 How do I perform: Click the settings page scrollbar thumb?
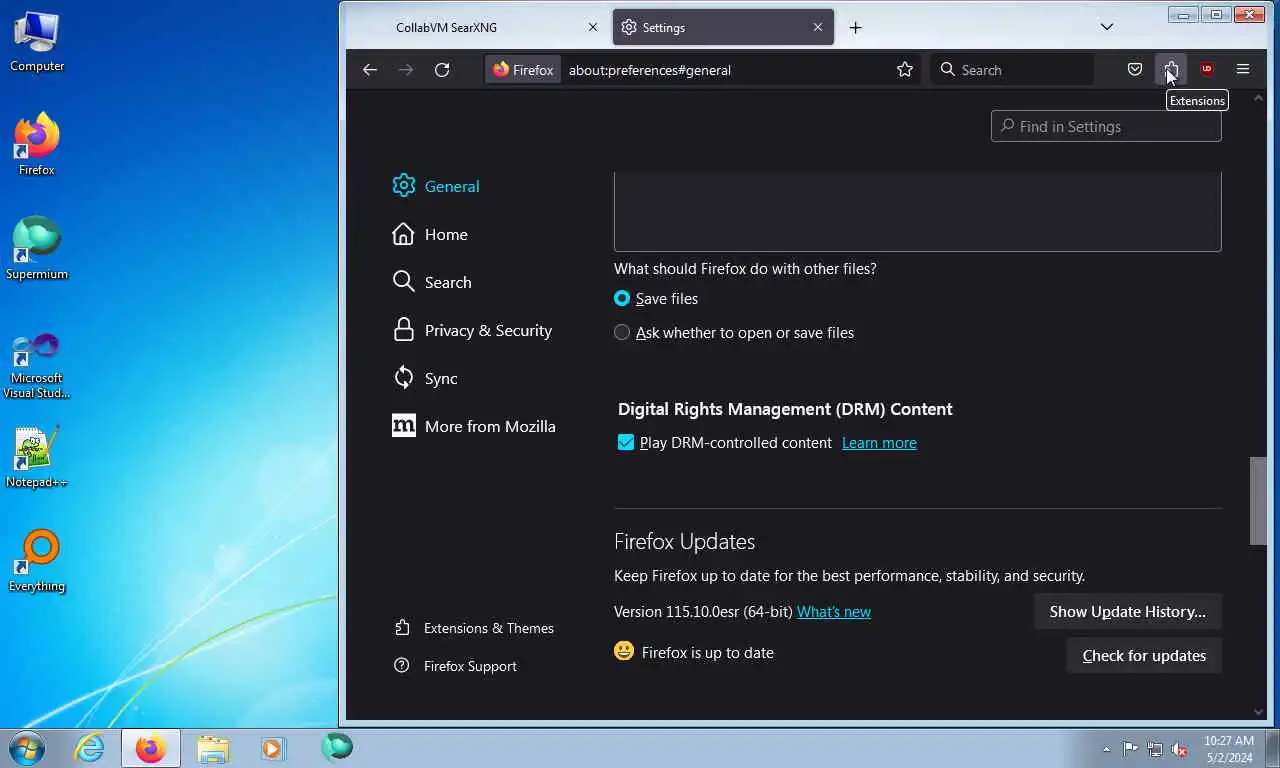click(1258, 501)
